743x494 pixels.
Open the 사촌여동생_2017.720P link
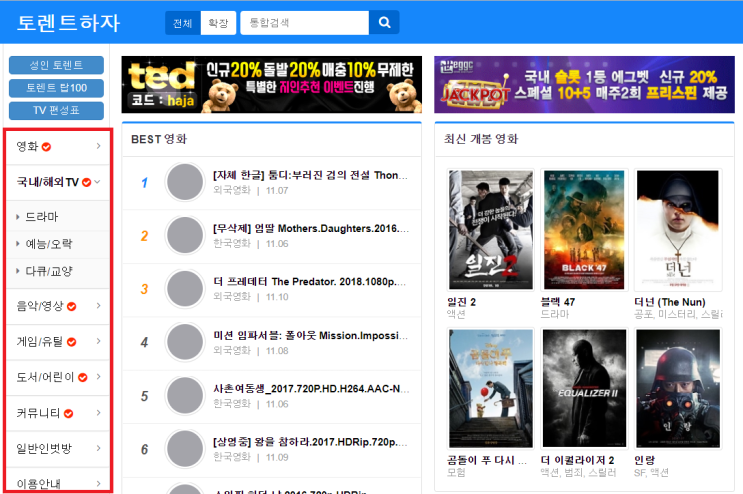pos(311,389)
